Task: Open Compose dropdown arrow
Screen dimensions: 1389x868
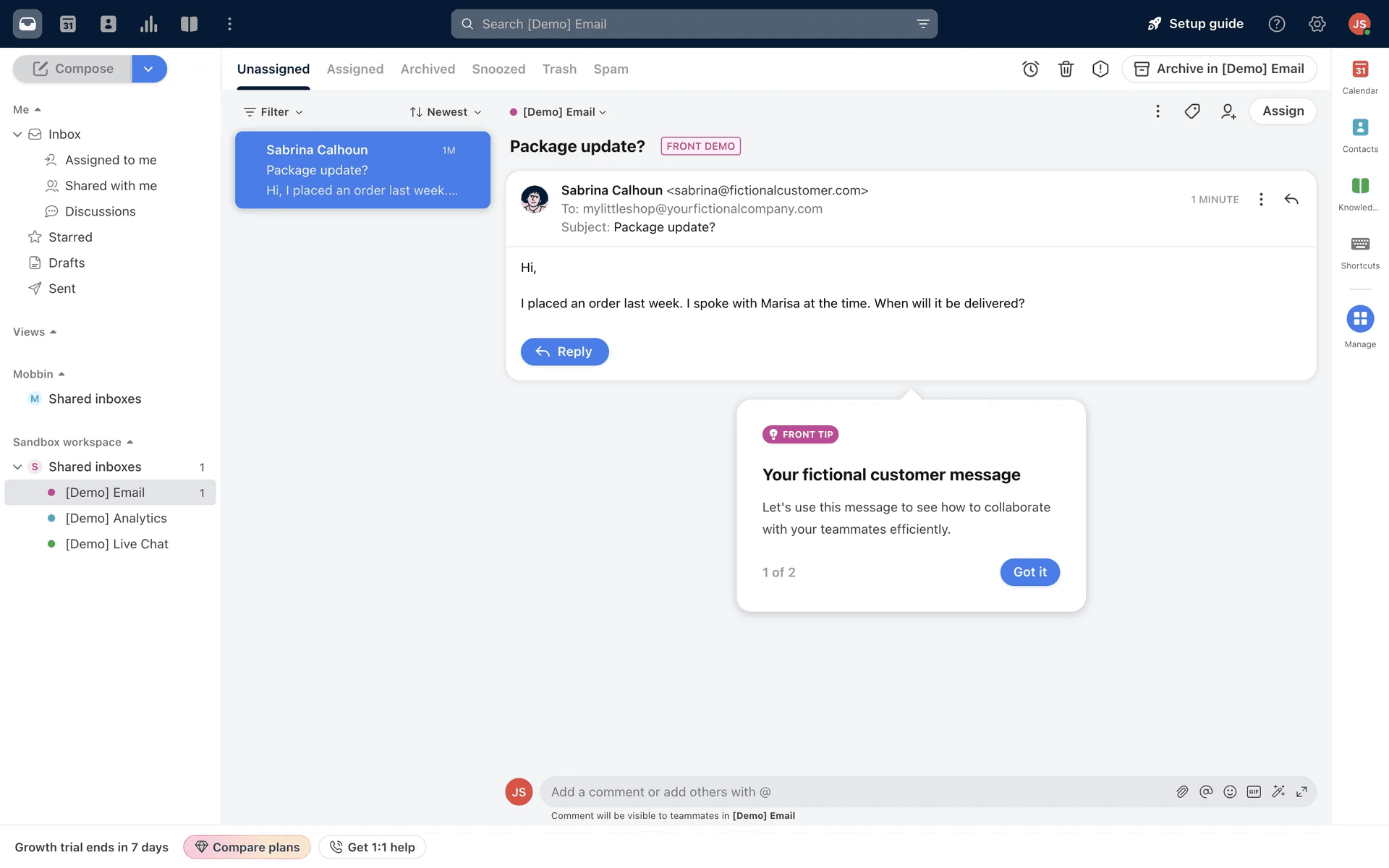Action: pos(149,69)
